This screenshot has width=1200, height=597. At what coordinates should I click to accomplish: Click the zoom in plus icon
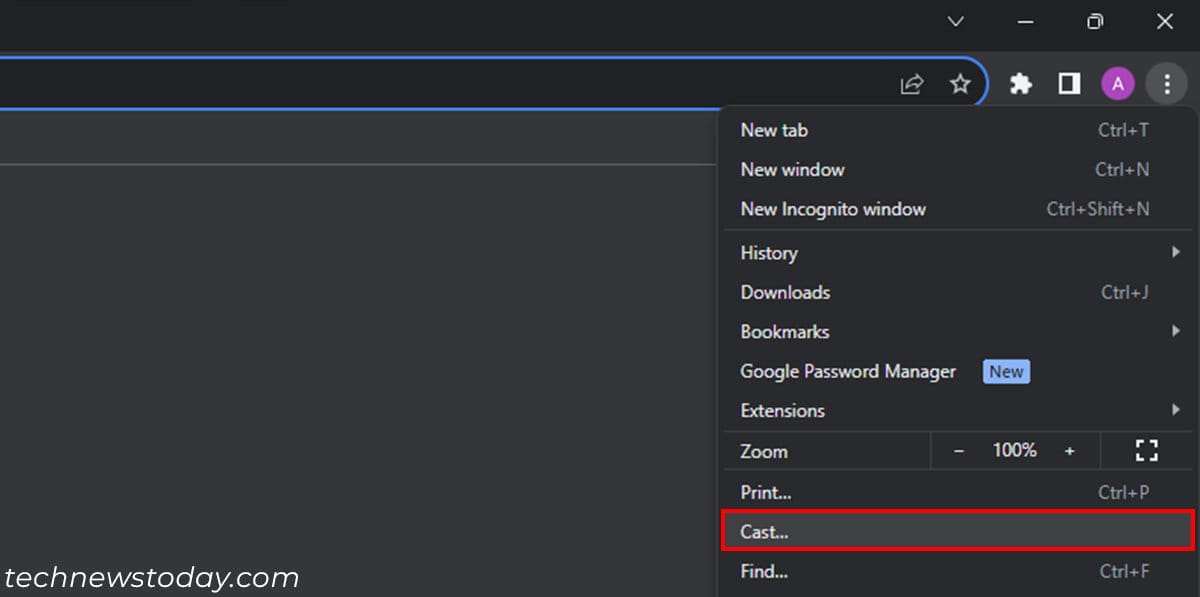pyautogui.click(x=1069, y=450)
